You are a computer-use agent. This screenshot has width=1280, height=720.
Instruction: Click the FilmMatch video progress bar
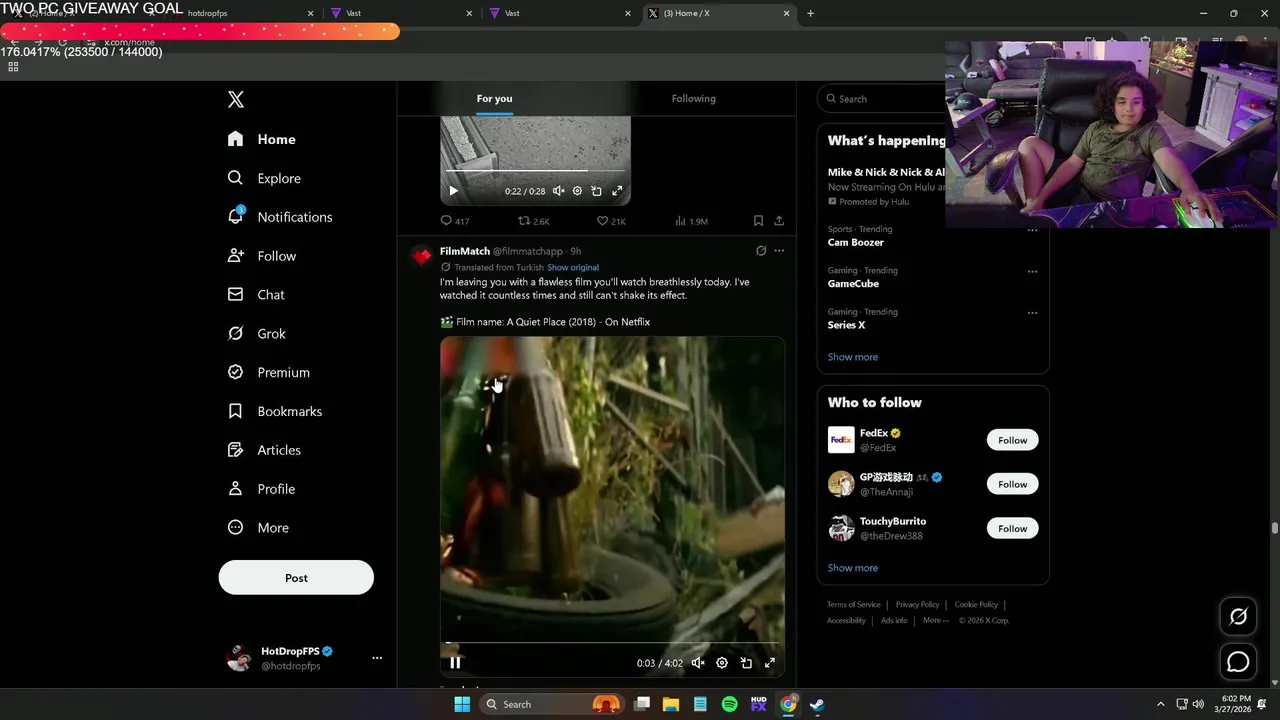point(612,643)
